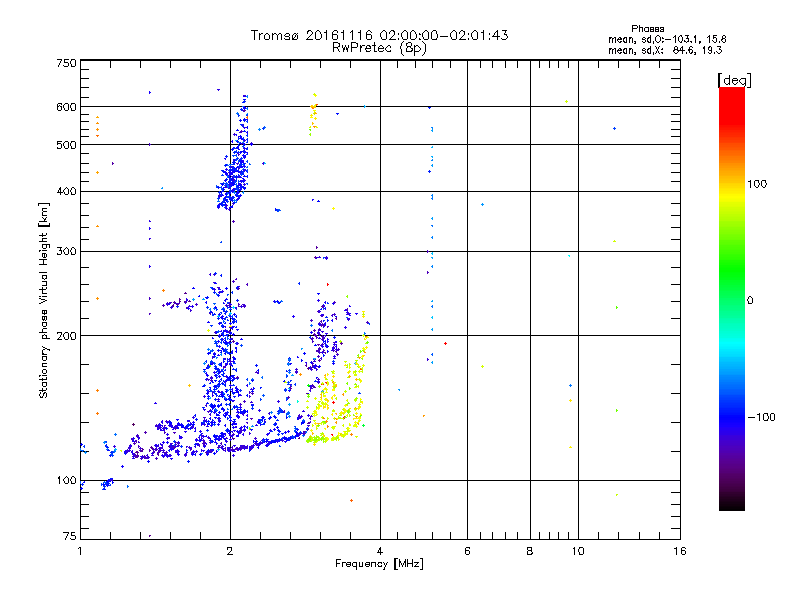The image size is (800, 600).
Task: Click the 'Stationary phase Virtual Height [km]' axis label
Action: coord(44,301)
